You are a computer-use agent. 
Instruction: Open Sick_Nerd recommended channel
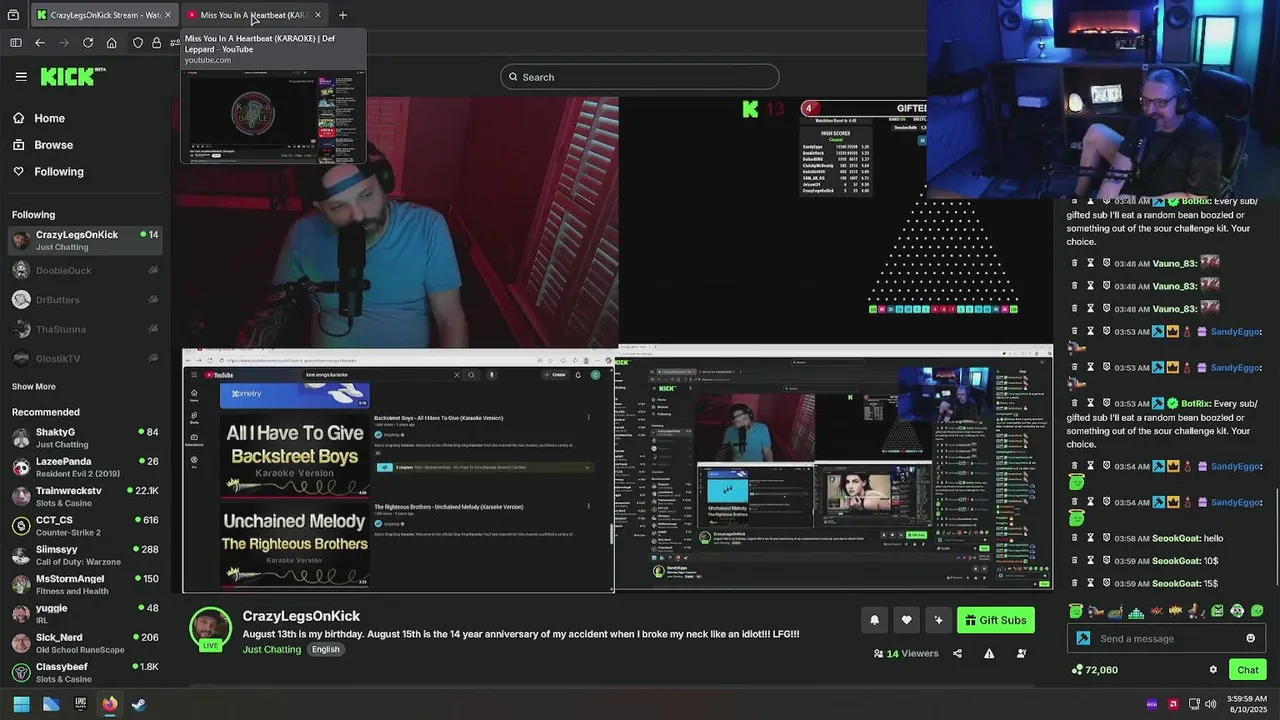(x=85, y=643)
